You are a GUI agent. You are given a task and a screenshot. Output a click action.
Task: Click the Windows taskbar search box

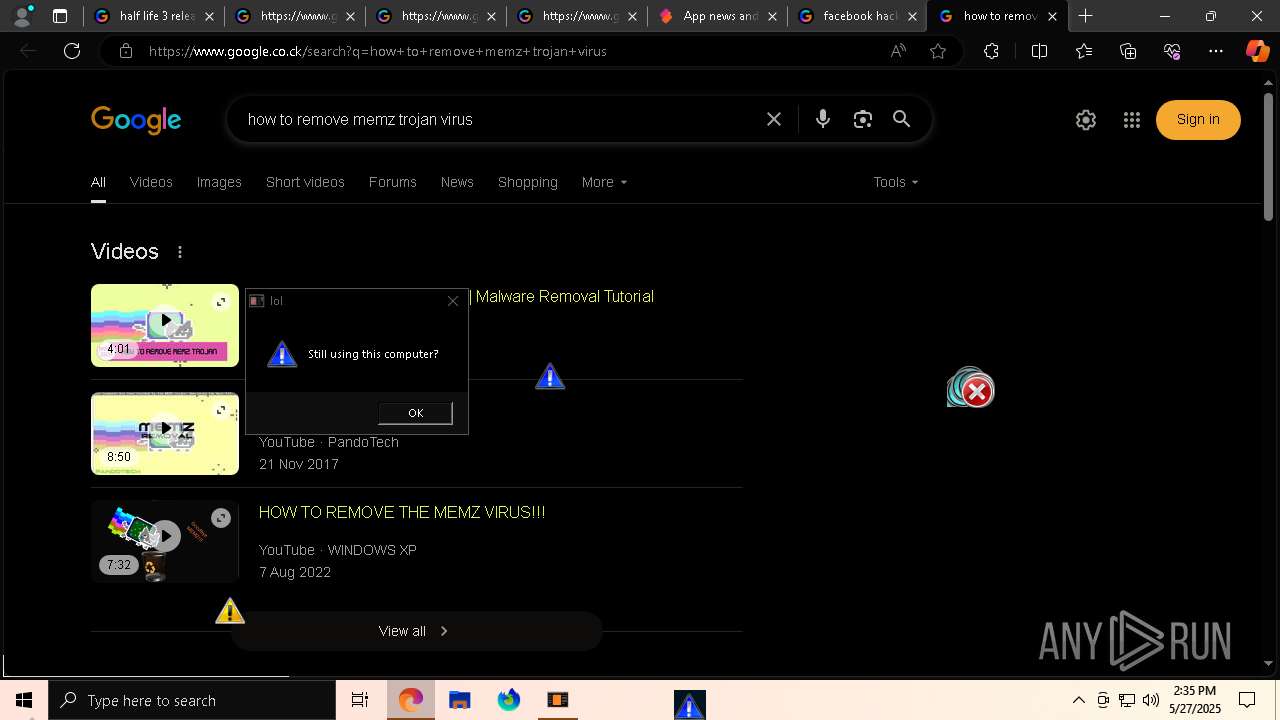pyautogui.click(x=192, y=700)
